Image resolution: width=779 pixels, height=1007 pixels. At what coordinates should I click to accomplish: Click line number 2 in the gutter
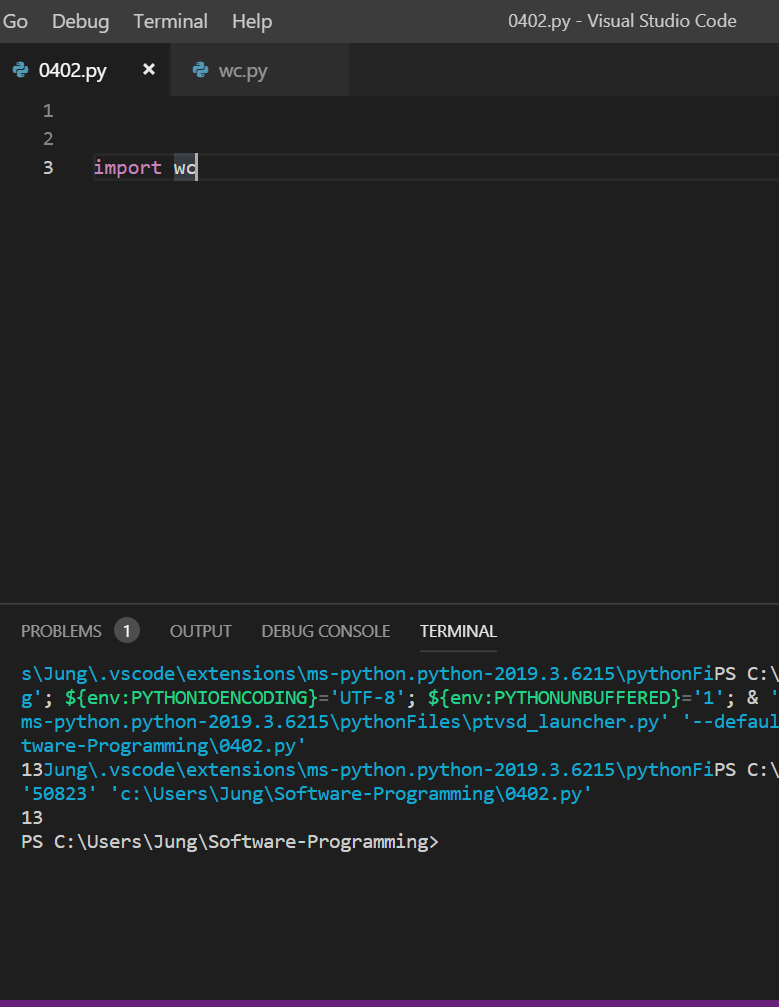pos(48,139)
